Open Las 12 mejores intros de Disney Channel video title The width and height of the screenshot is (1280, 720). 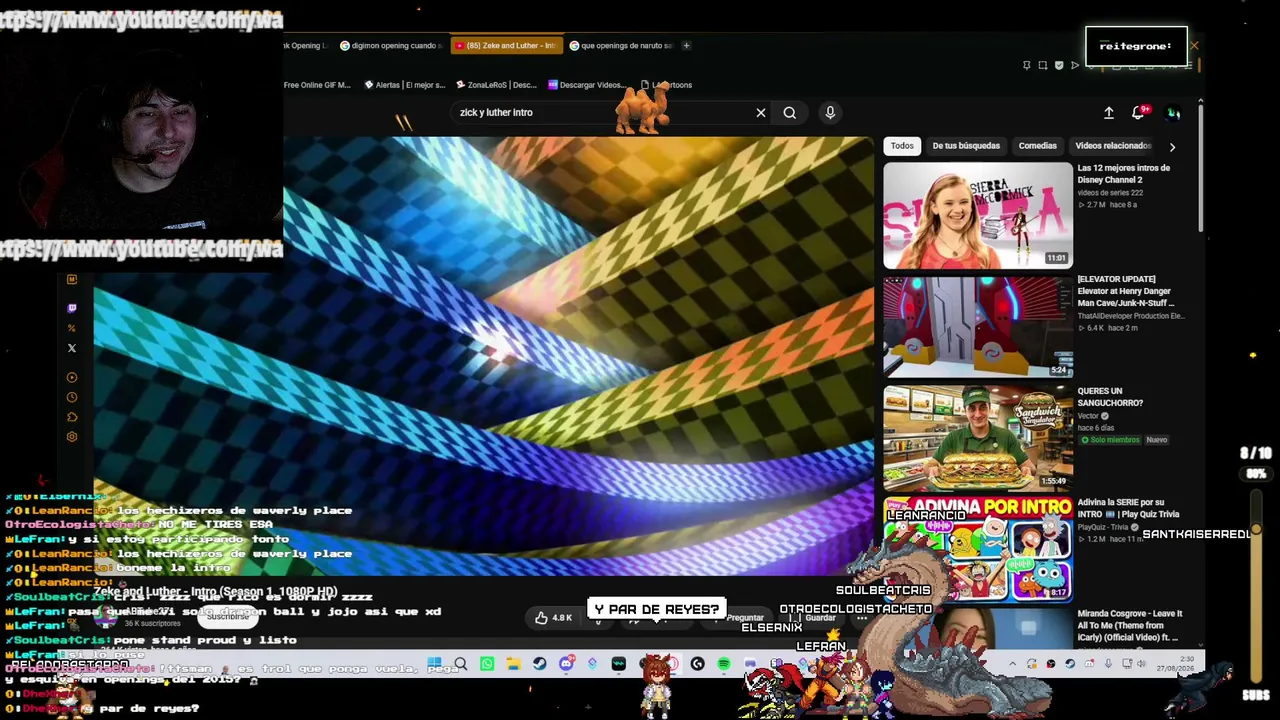click(1123, 174)
